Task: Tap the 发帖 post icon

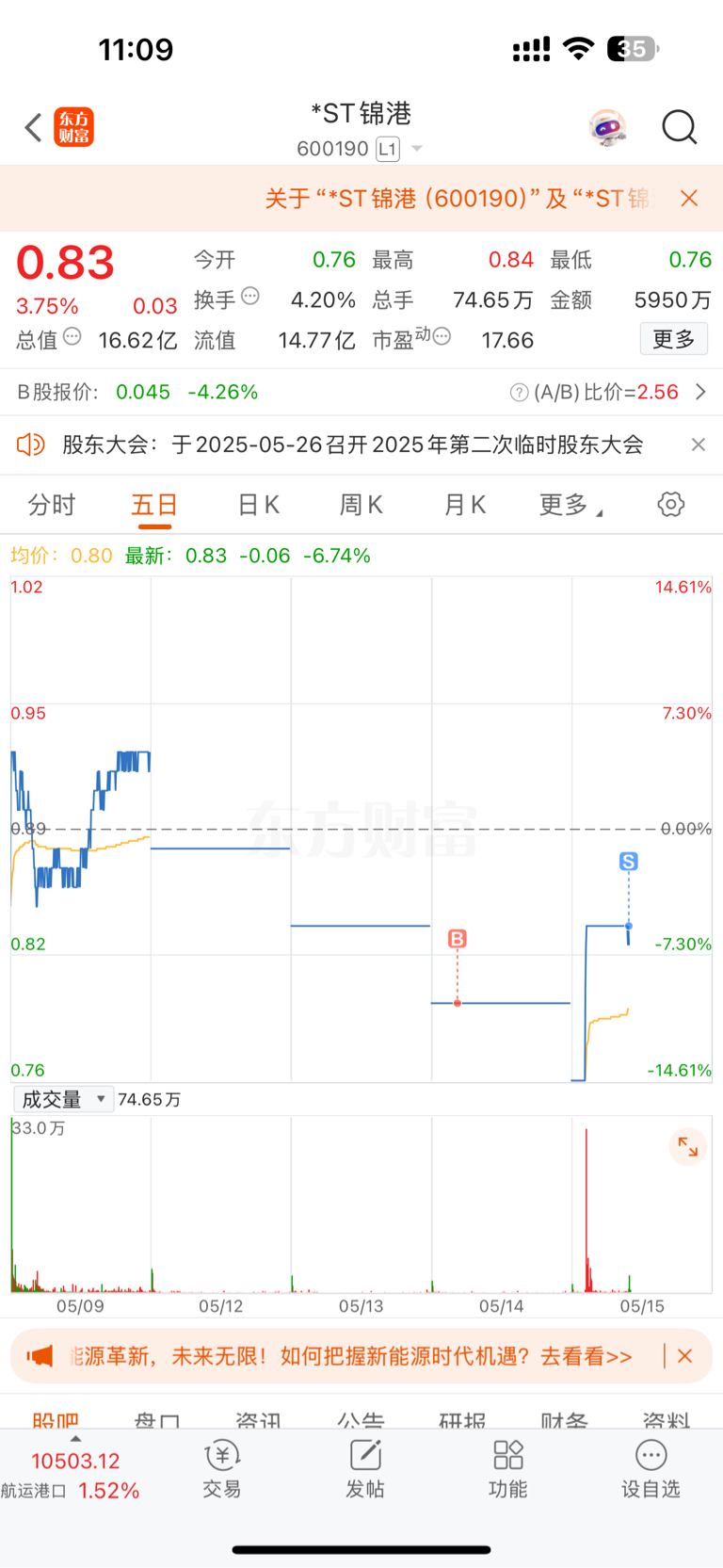Action: [x=365, y=1468]
